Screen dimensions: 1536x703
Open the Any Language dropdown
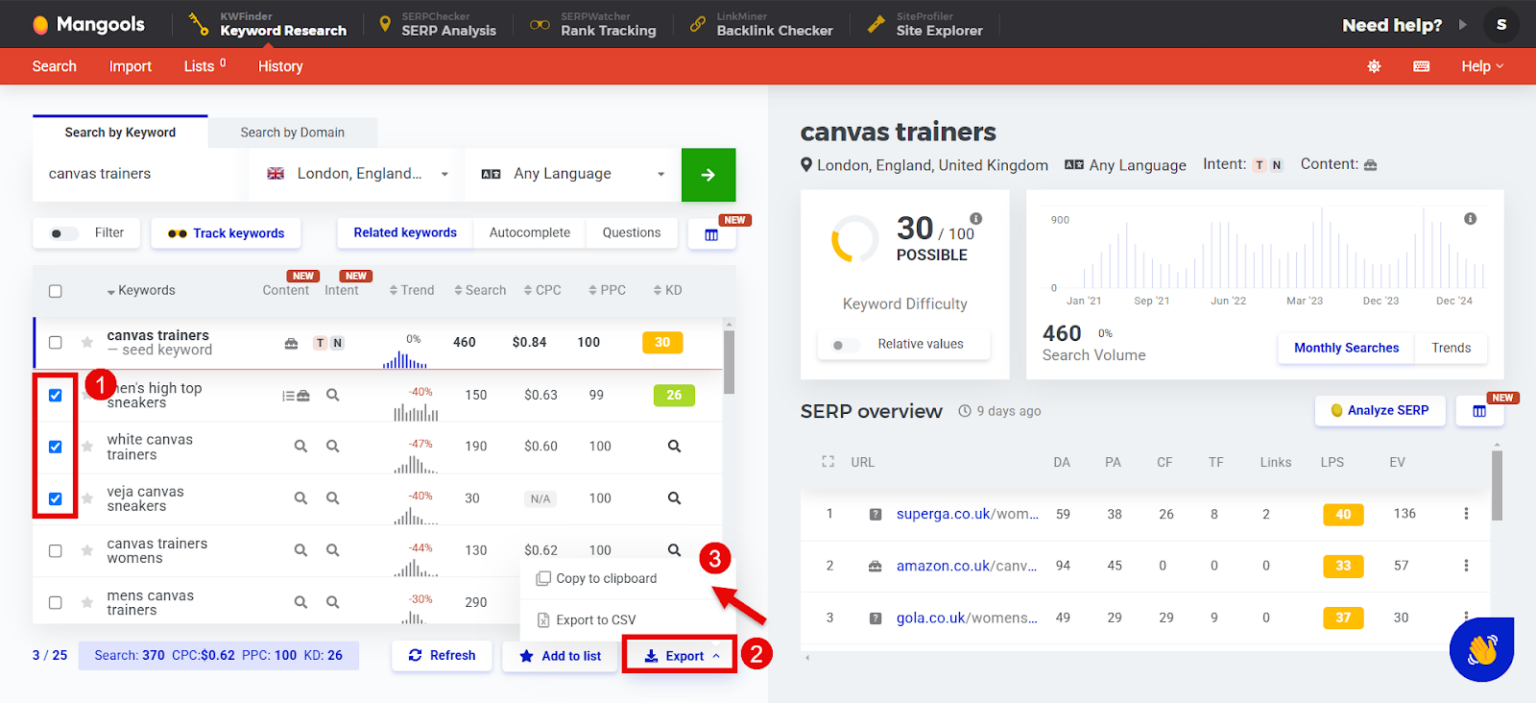[x=570, y=173]
